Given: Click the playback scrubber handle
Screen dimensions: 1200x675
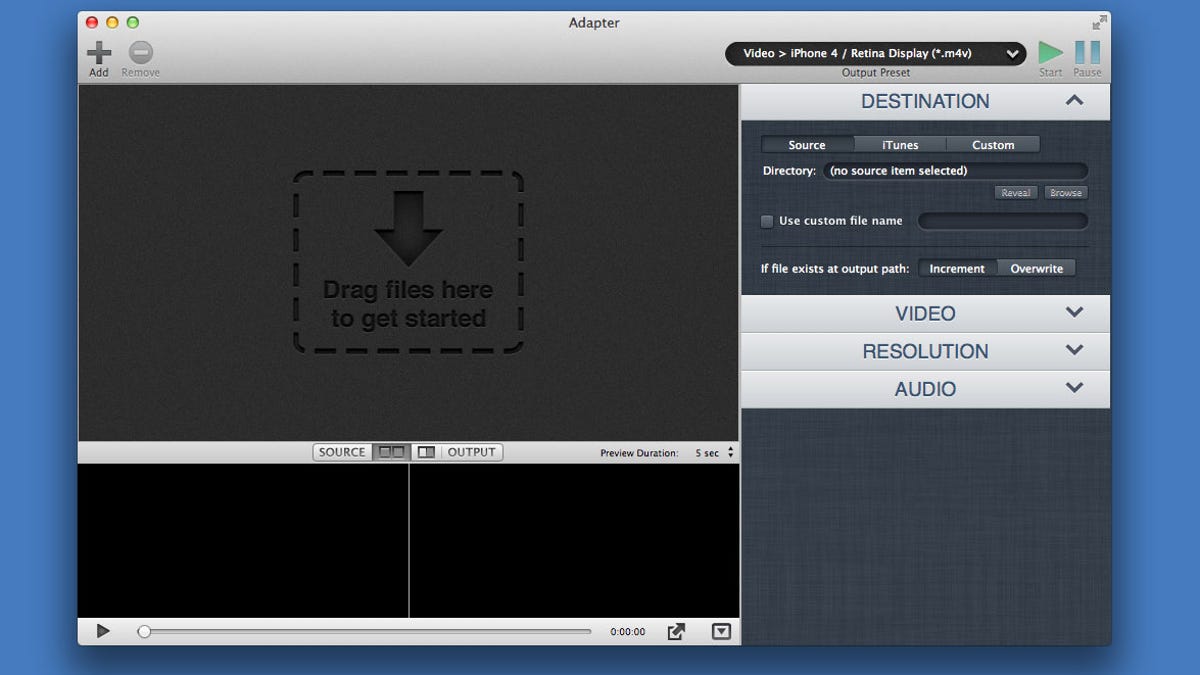Looking at the screenshot, I should point(144,631).
